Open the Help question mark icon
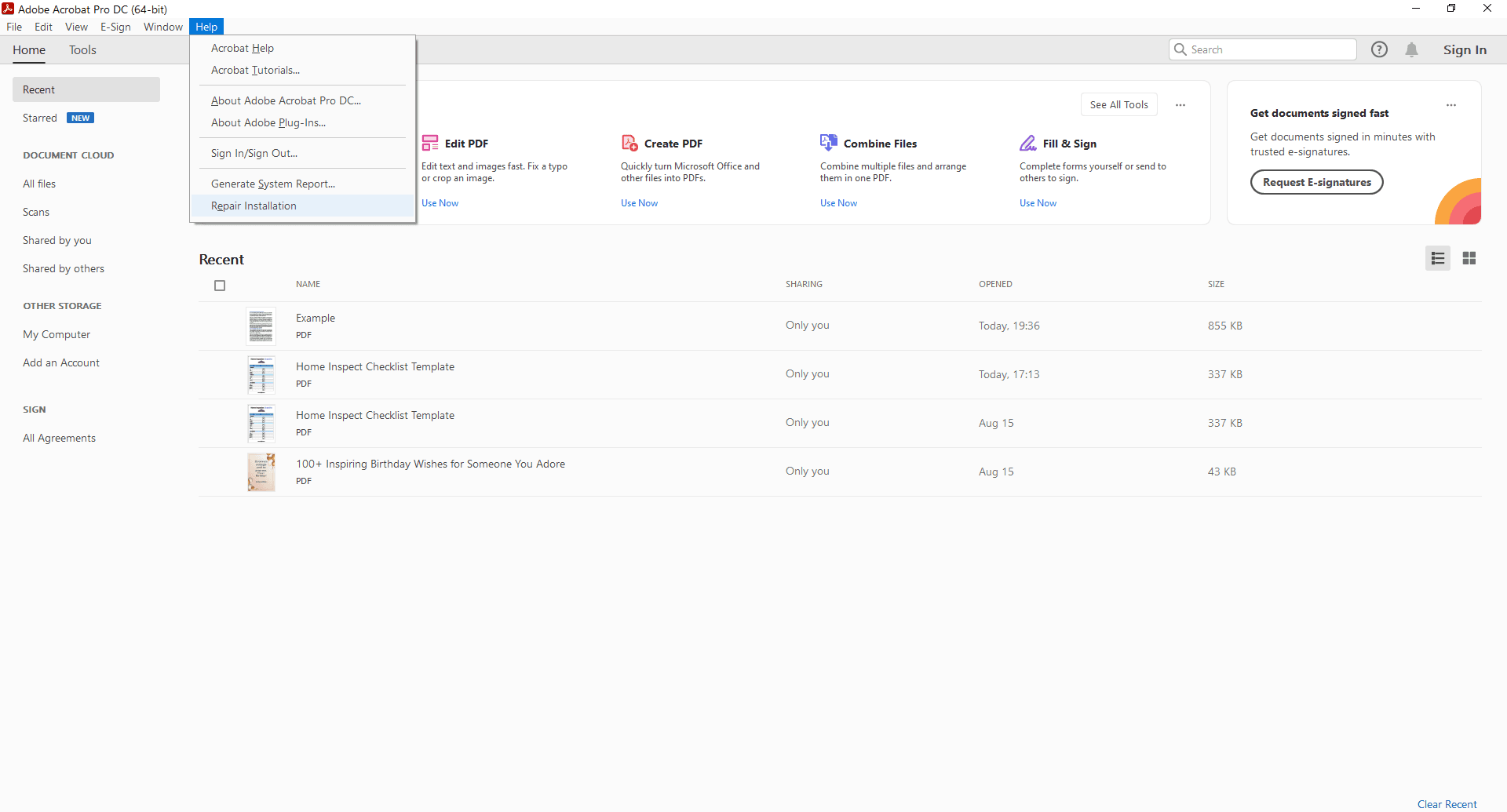The image size is (1507, 812). coord(1379,49)
